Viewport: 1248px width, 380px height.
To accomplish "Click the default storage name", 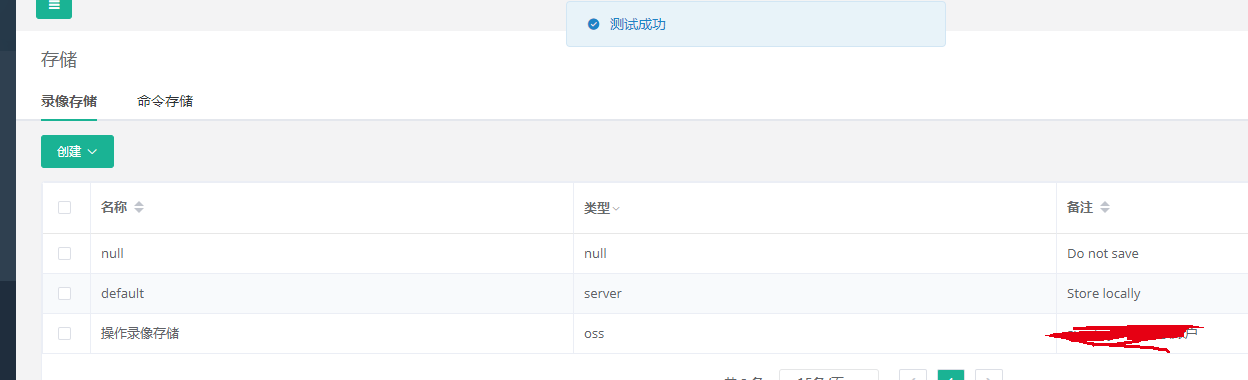I will (x=122, y=293).
